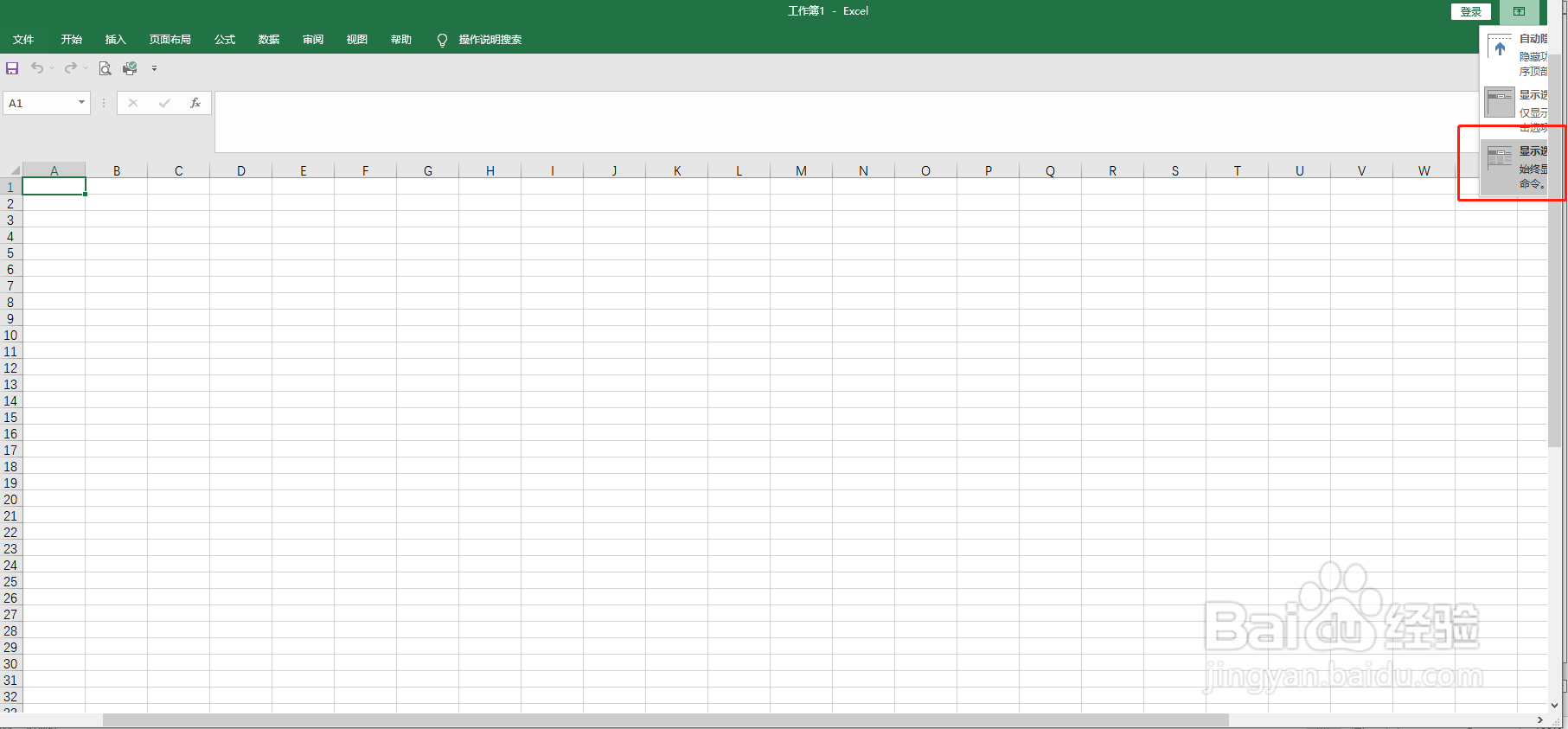The width and height of the screenshot is (1568, 729).
Task: Select row 10 header
Action: click(10, 335)
